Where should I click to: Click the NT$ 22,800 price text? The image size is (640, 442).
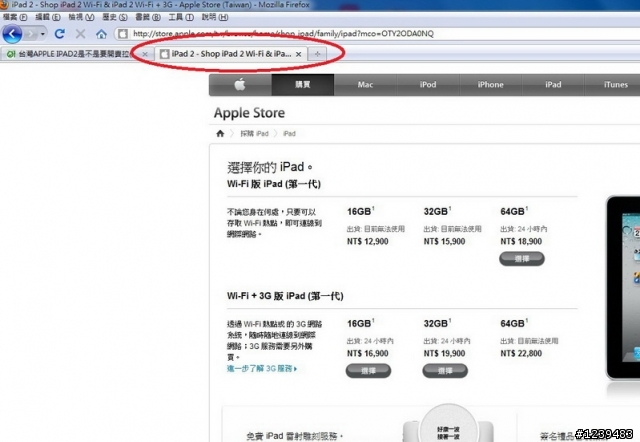coord(521,353)
